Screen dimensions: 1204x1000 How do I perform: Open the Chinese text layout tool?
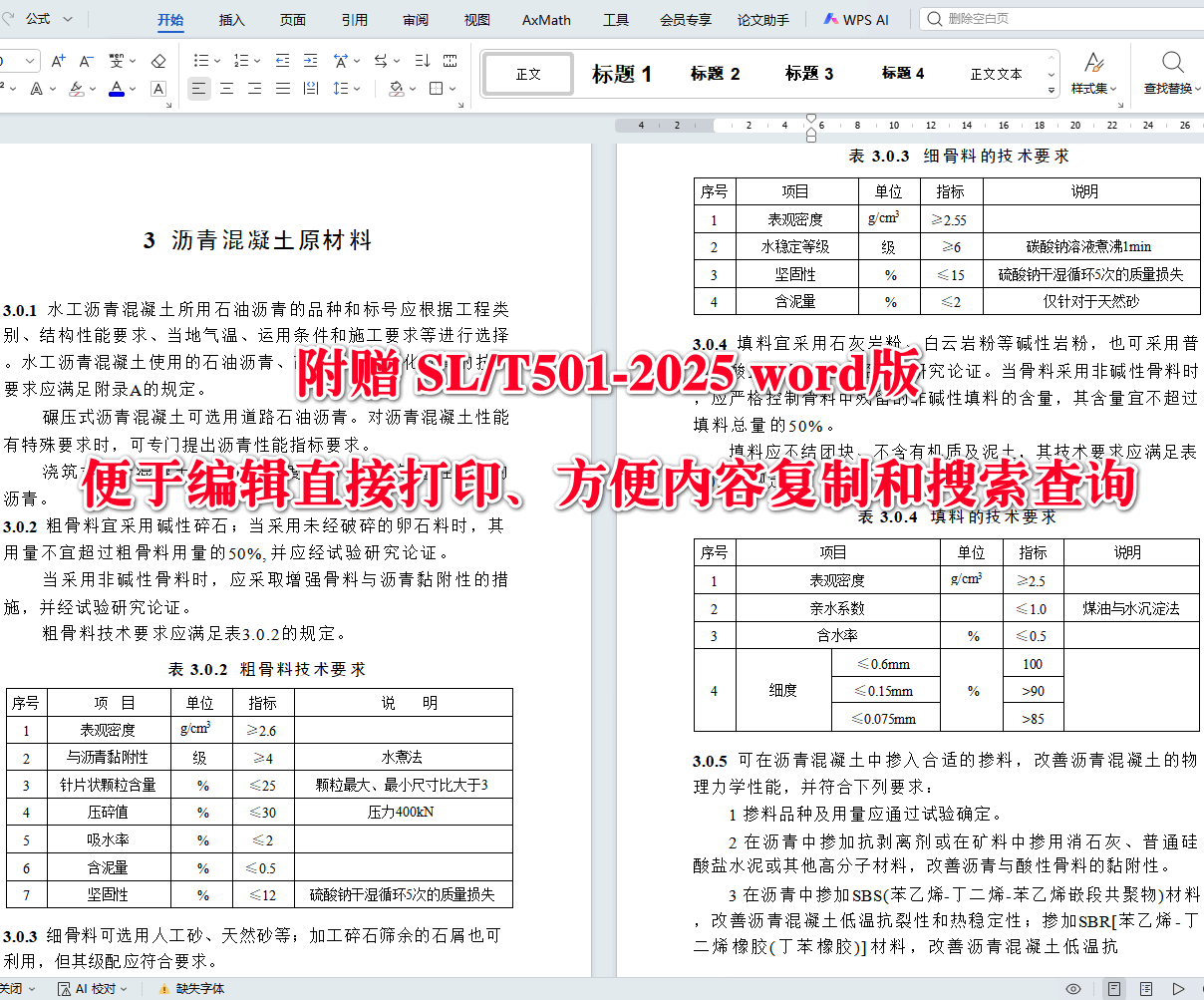point(340,62)
